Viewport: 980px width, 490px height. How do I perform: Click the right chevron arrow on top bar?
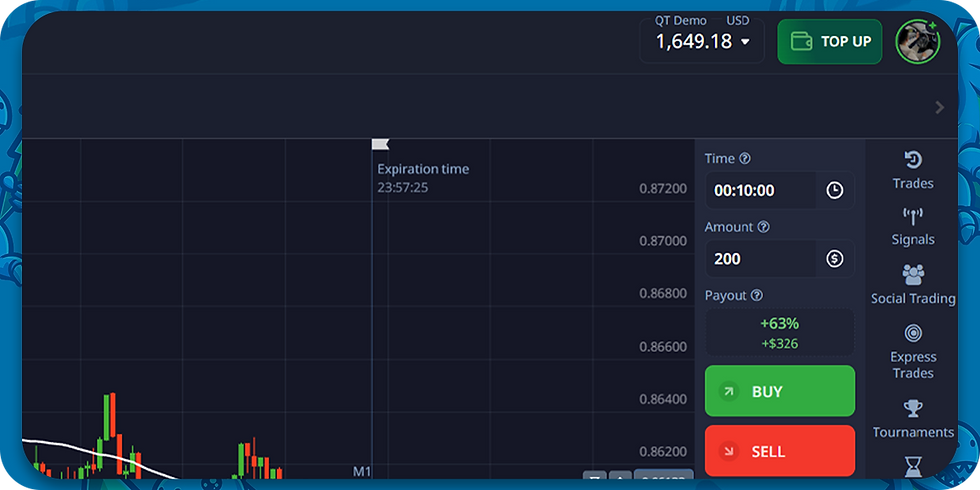(x=939, y=108)
